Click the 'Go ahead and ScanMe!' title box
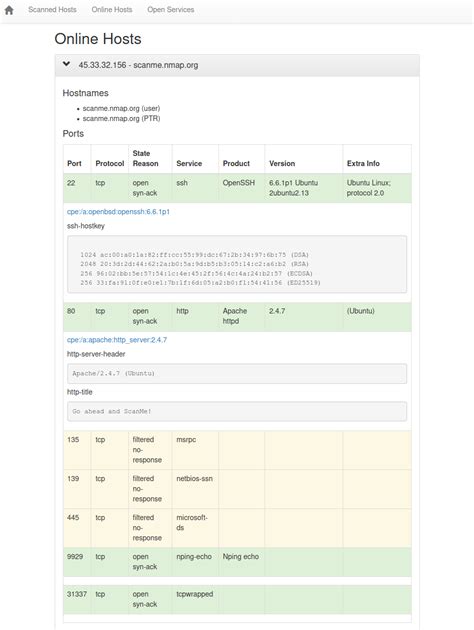Screen dimensions: 474x630 click(237, 411)
